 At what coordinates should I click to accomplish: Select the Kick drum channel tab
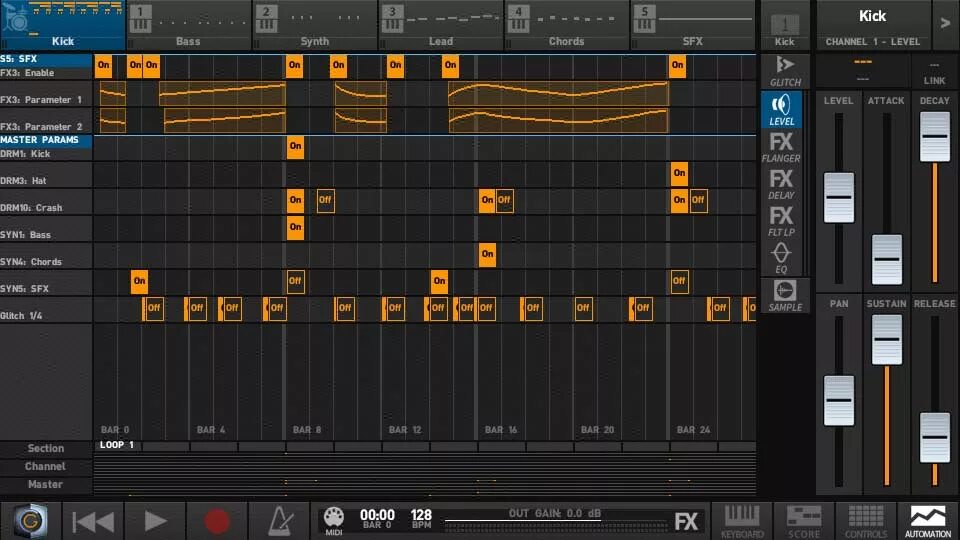(x=63, y=25)
